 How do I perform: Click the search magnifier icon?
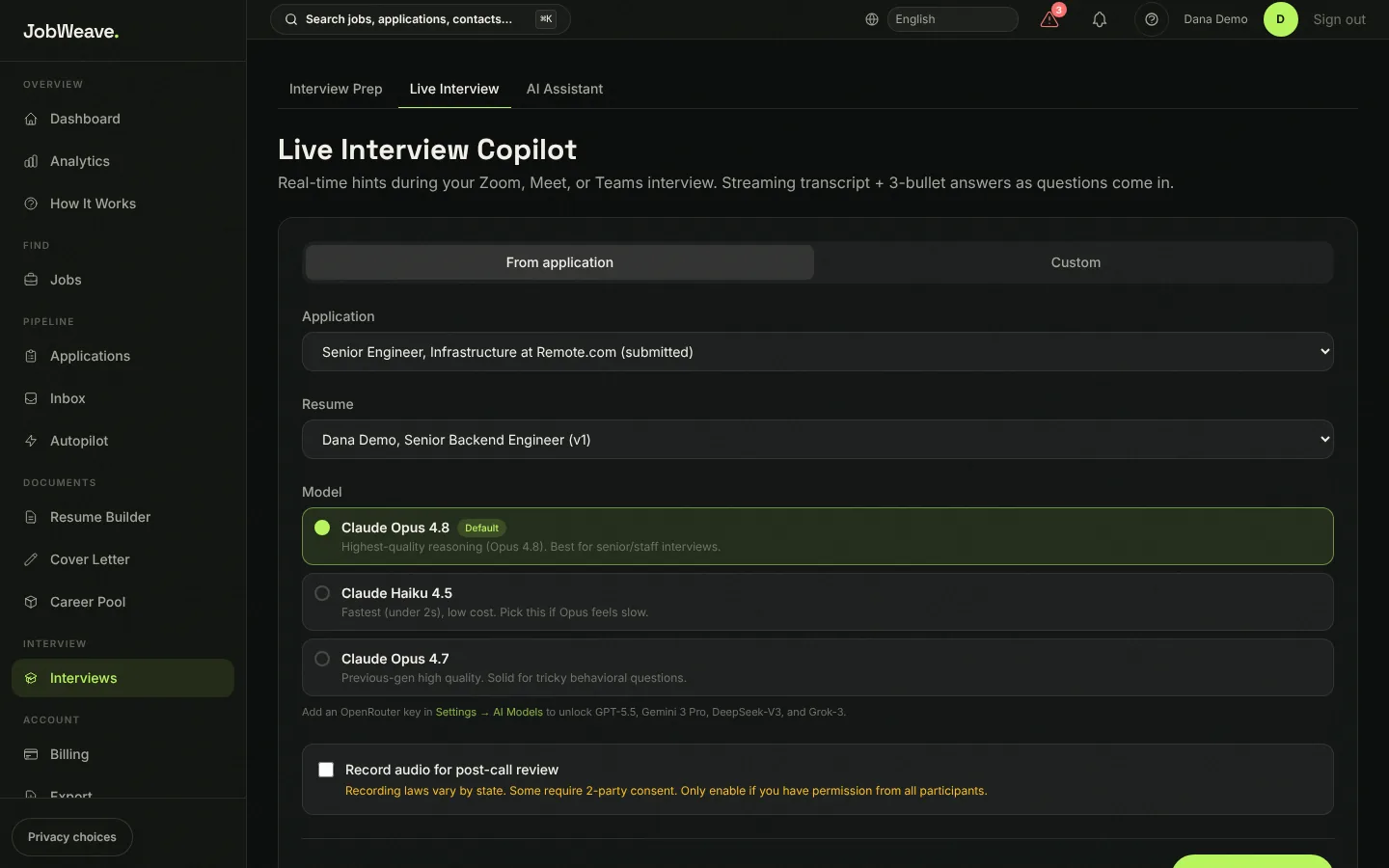291,19
